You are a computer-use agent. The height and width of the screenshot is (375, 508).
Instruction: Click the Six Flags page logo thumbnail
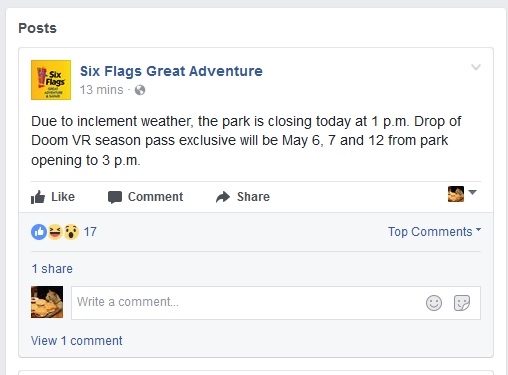pyautogui.click(x=51, y=80)
